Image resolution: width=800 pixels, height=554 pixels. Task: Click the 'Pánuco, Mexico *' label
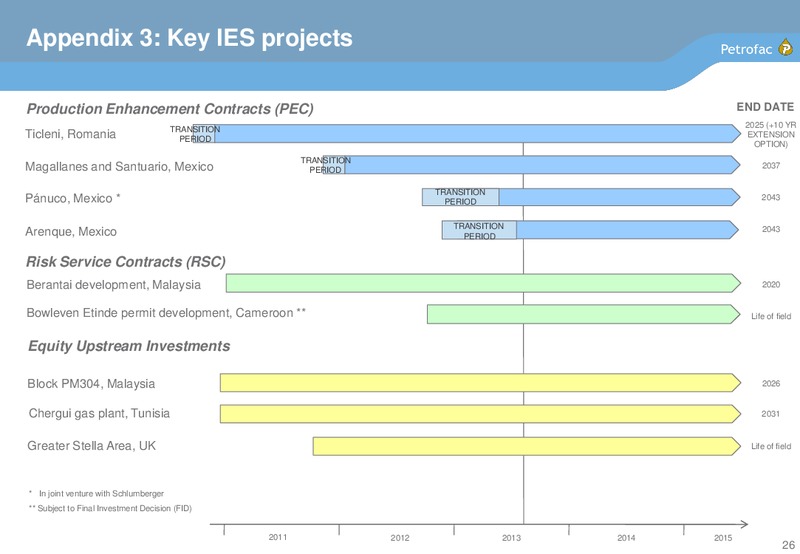pos(73,198)
